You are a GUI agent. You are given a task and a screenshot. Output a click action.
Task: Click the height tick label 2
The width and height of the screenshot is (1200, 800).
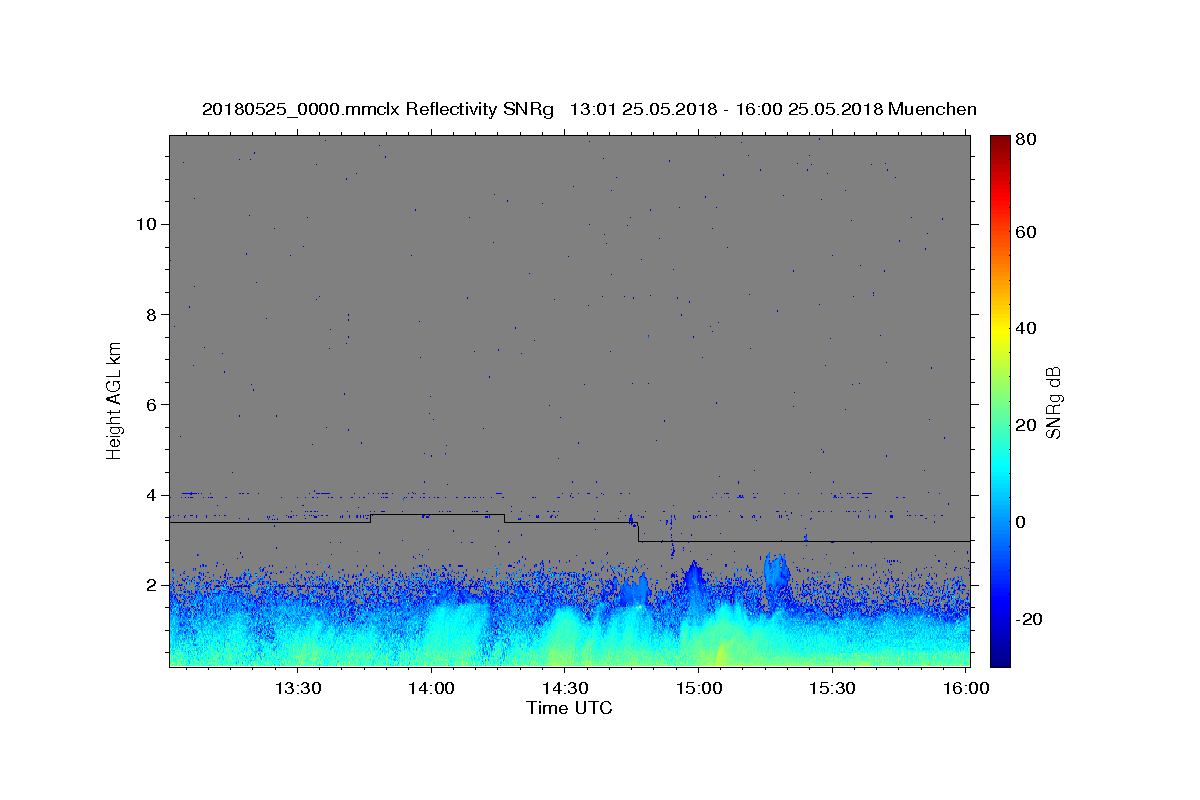[152, 585]
